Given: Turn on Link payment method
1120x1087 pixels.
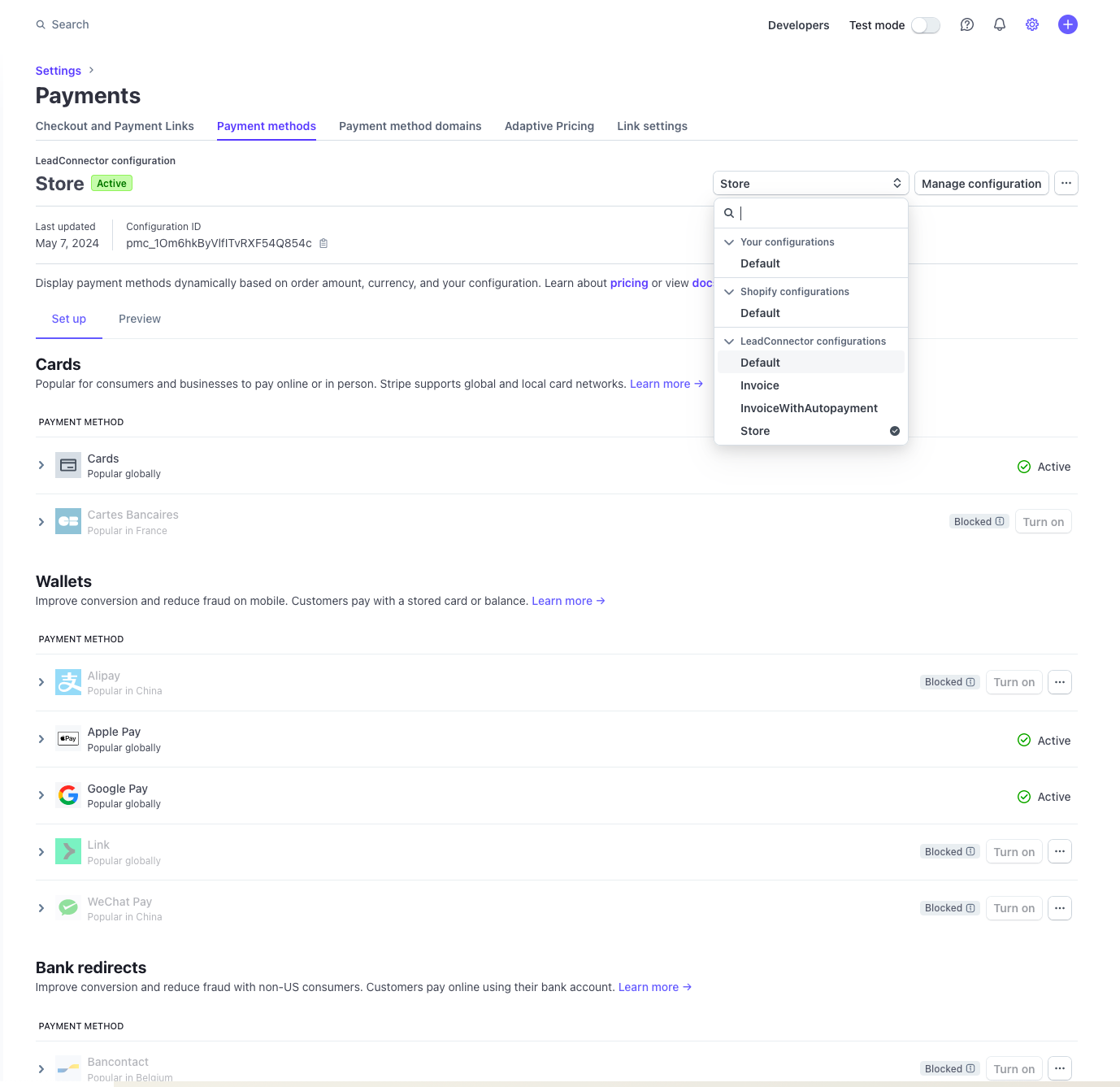Looking at the screenshot, I should point(1014,852).
